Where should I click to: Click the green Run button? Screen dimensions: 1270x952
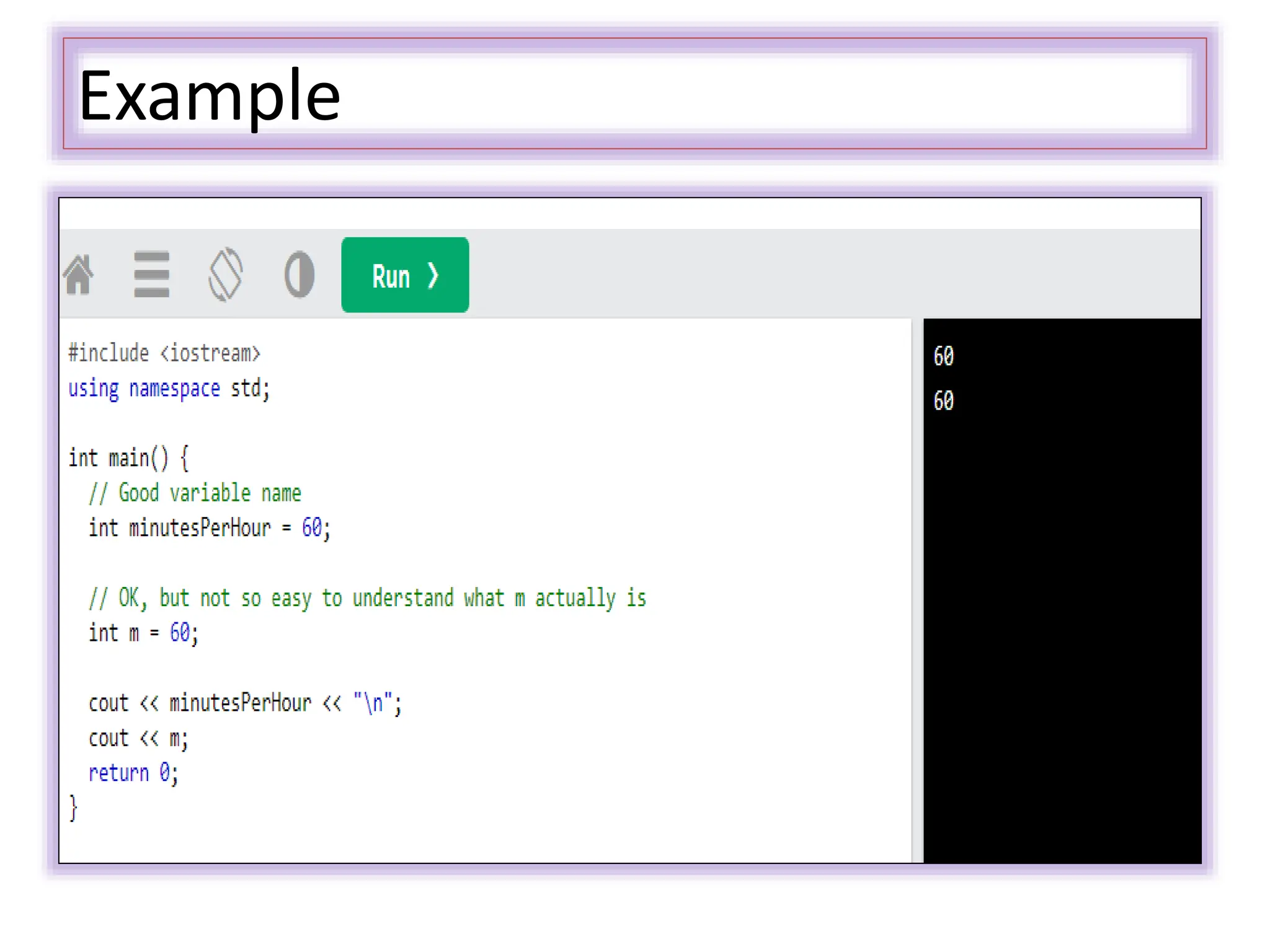coord(405,275)
